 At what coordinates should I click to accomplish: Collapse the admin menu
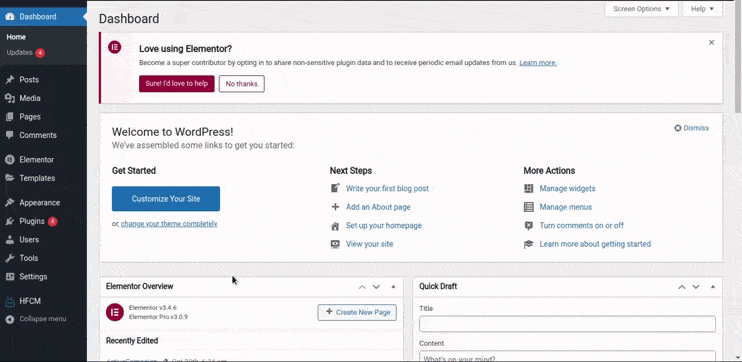pyautogui.click(x=36, y=319)
